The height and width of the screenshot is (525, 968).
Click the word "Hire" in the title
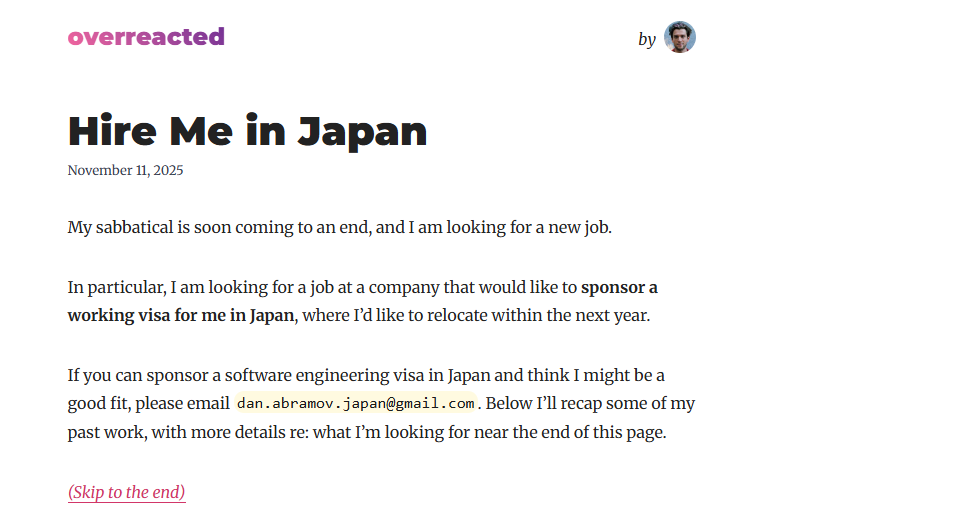[x=112, y=131]
